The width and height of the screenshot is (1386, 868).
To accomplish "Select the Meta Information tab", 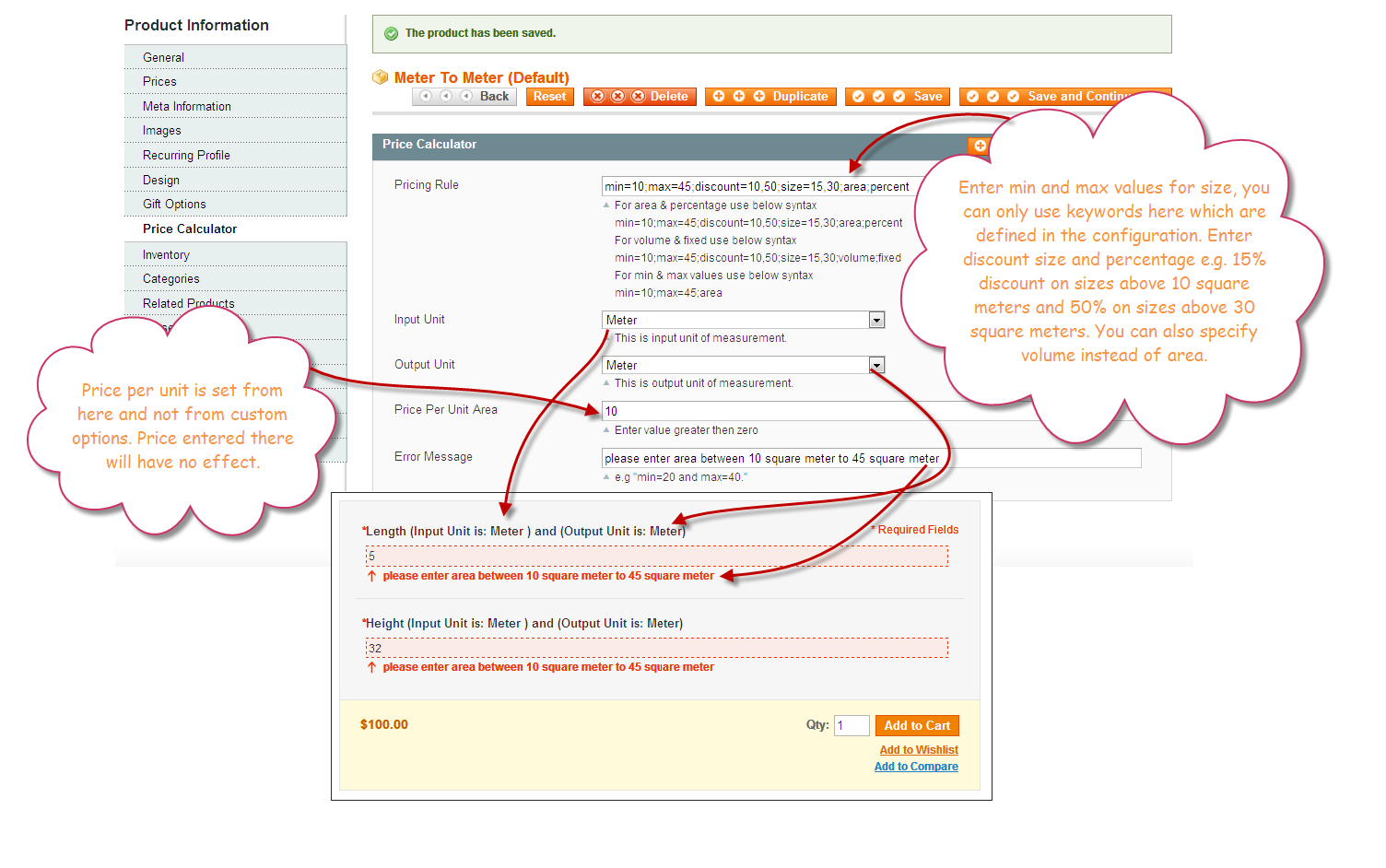I will coord(187,107).
